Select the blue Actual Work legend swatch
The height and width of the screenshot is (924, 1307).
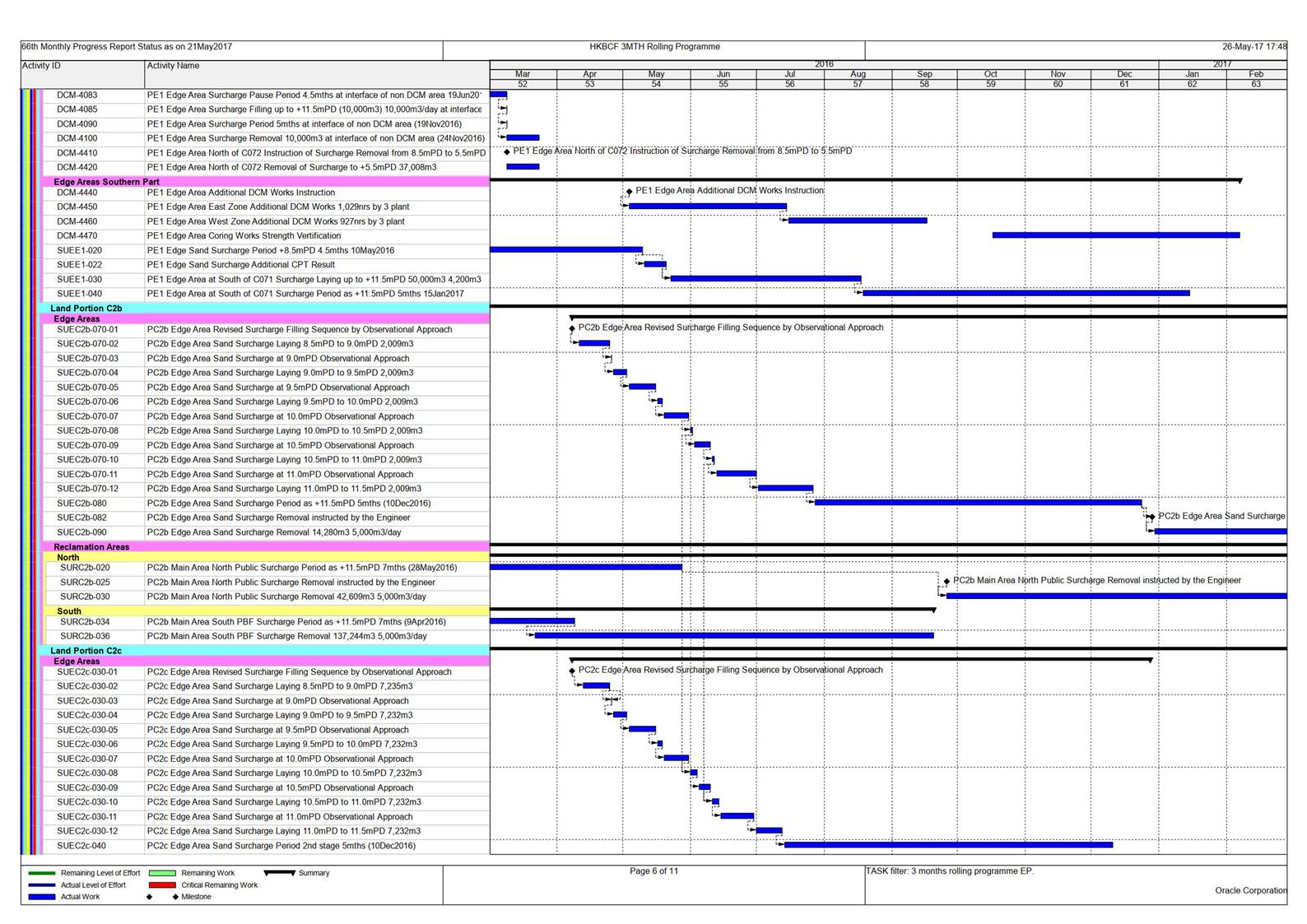point(42,897)
